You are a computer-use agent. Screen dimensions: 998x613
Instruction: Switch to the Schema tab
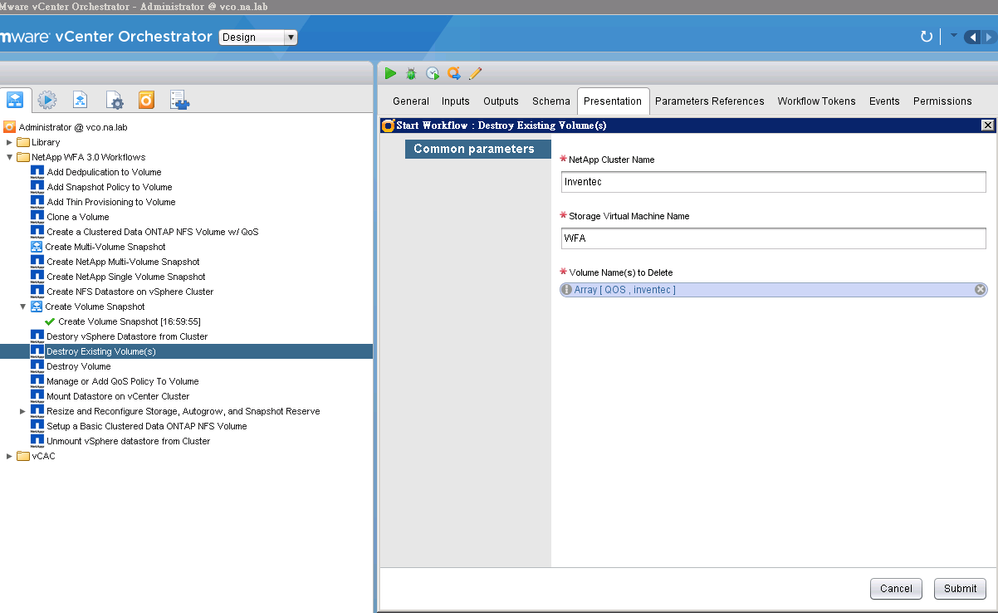551,101
